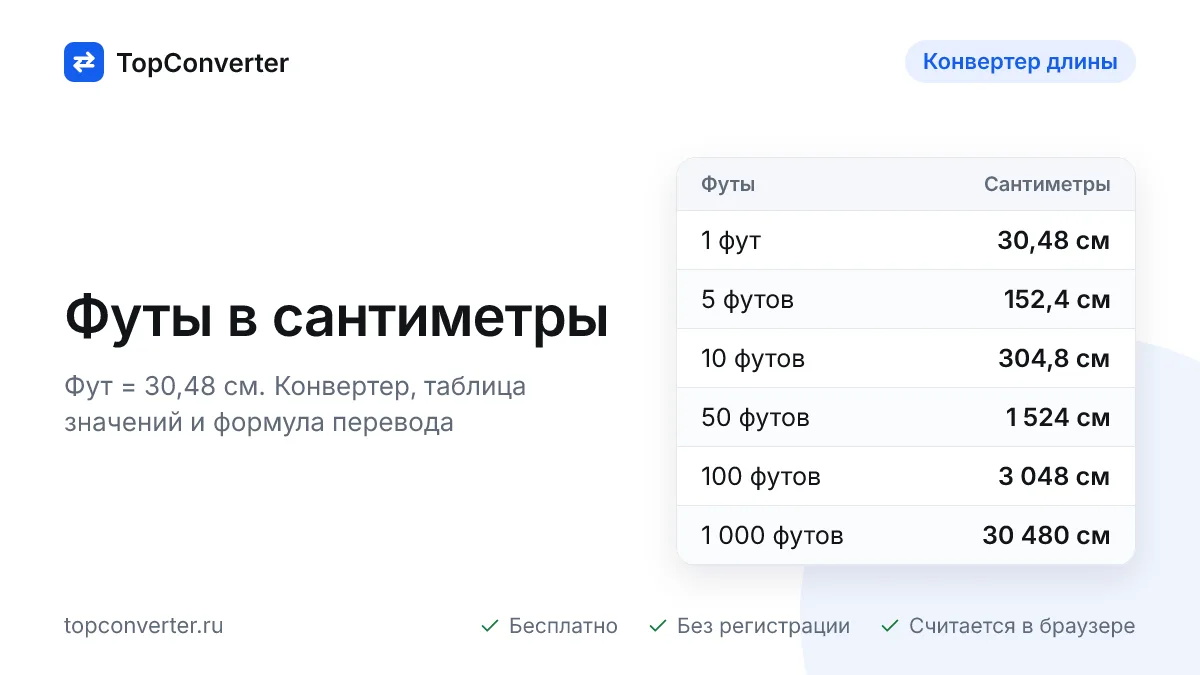This screenshot has width=1200, height=675.
Task: Click the checkmark icon beside Без регистрации
Action: click(x=658, y=626)
